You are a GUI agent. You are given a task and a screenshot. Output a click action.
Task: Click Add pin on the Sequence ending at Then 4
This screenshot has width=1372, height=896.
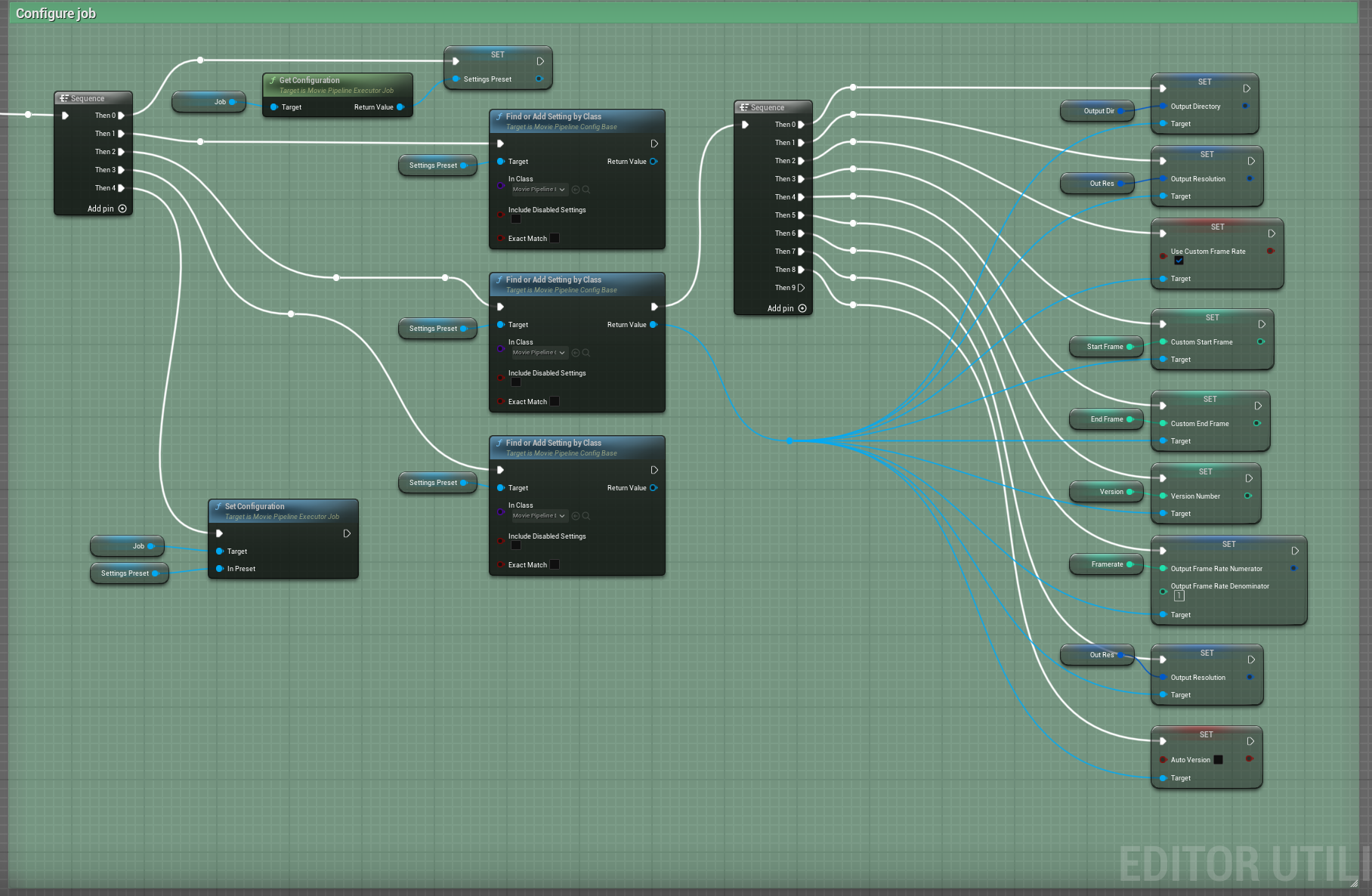[x=107, y=209]
